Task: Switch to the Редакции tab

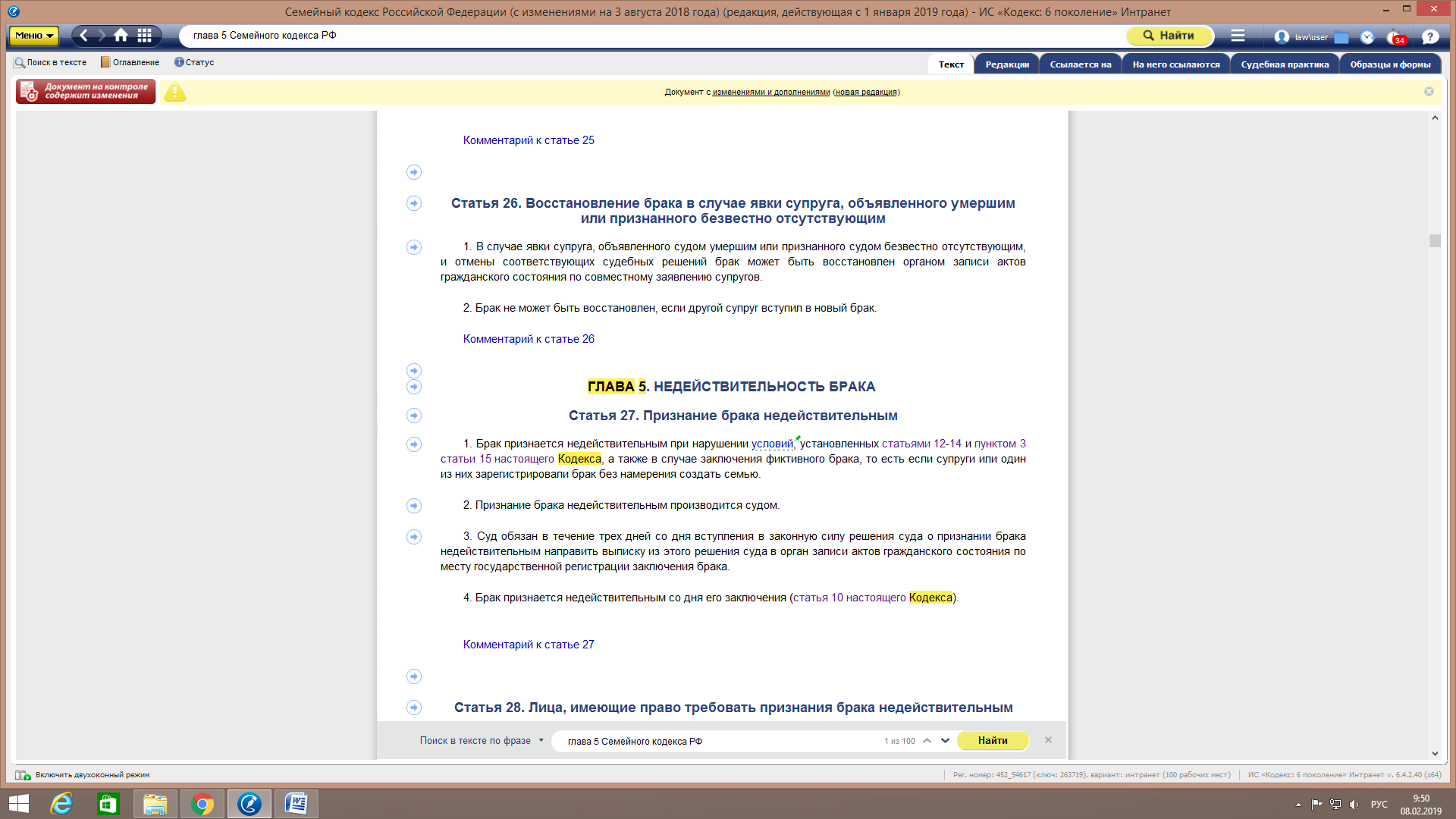Action: [1007, 64]
